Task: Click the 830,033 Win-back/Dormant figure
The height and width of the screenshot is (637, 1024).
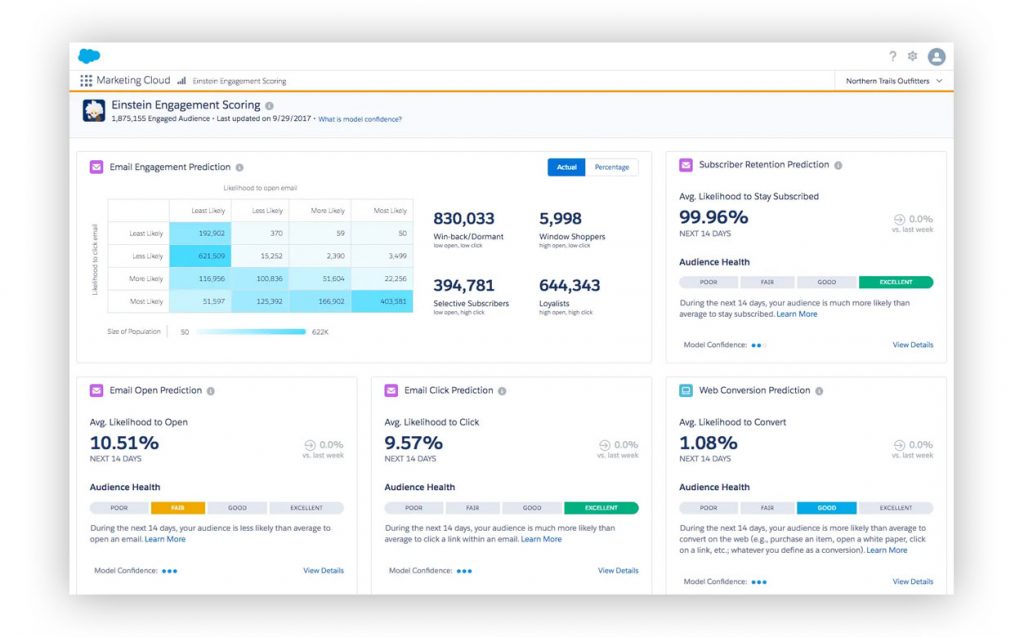Action: point(464,219)
